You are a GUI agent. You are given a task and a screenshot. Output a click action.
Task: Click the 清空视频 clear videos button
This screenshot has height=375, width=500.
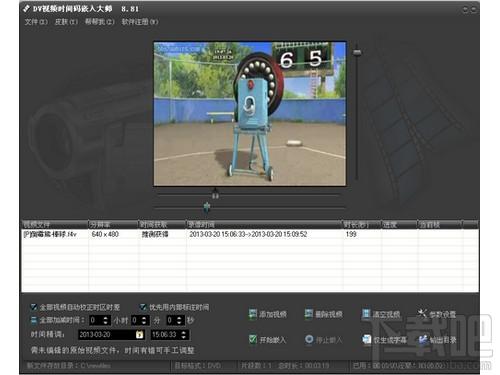pyautogui.click(x=381, y=314)
